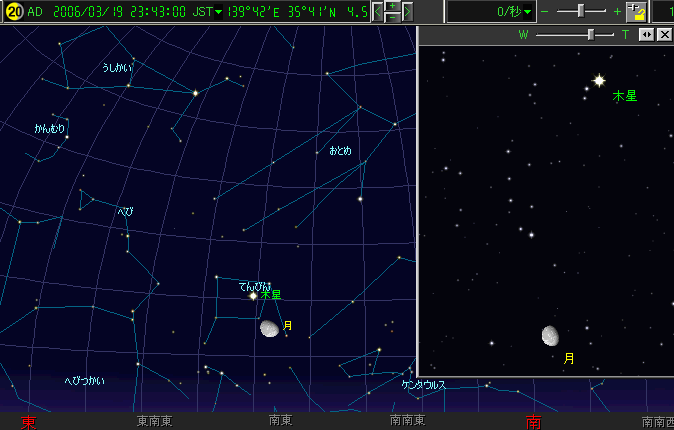This screenshot has height=430, width=674.
Task: Open the animation speed '0/秒' dropdown
Action: (528, 12)
